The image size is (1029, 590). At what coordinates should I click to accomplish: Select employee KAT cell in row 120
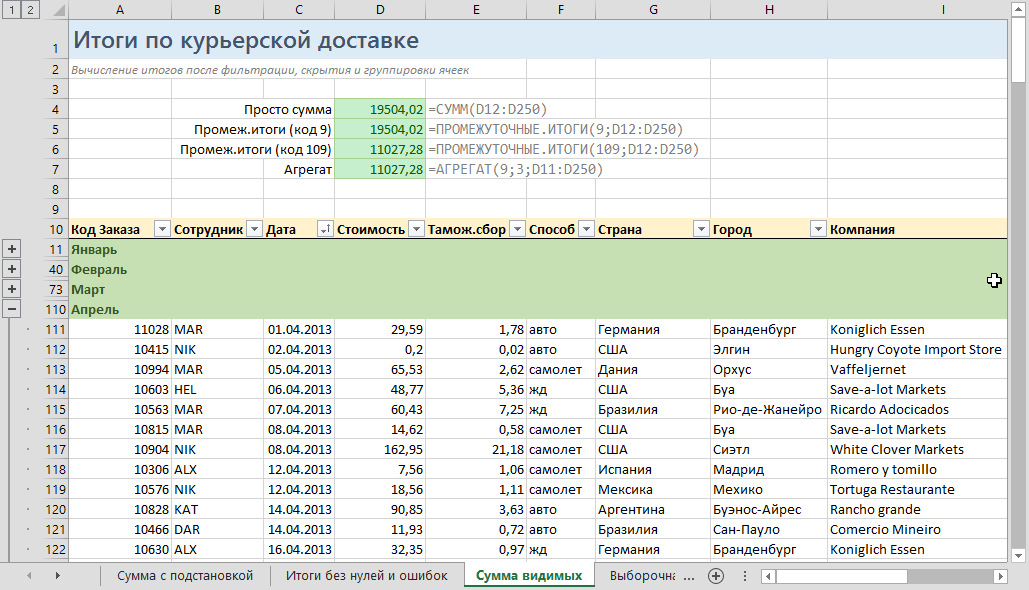pyautogui.click(x=217, y=509)
